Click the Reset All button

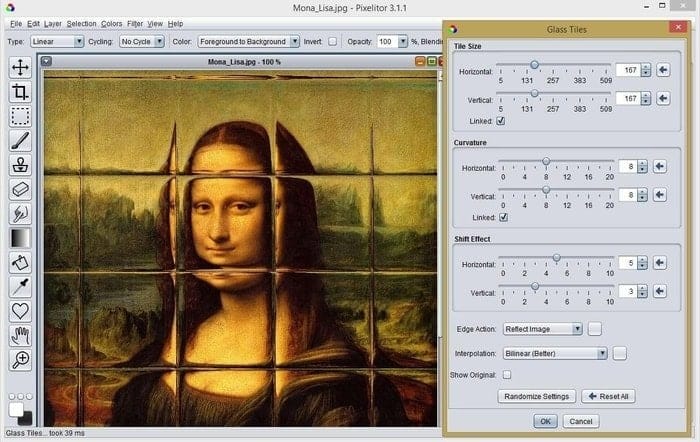point(608,396)
